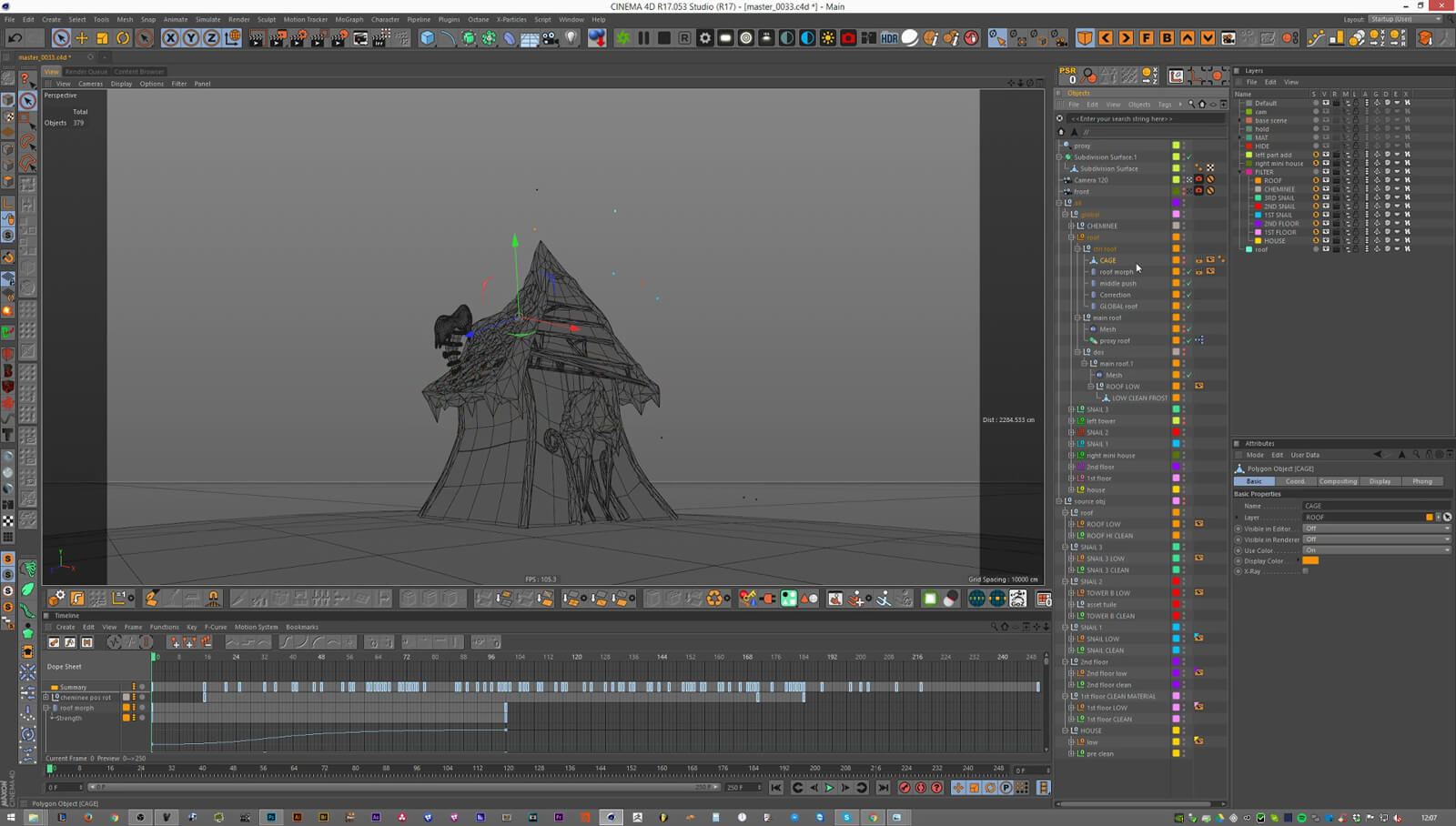Toggle Z axis lock
1456x826 pixels.
211,38
